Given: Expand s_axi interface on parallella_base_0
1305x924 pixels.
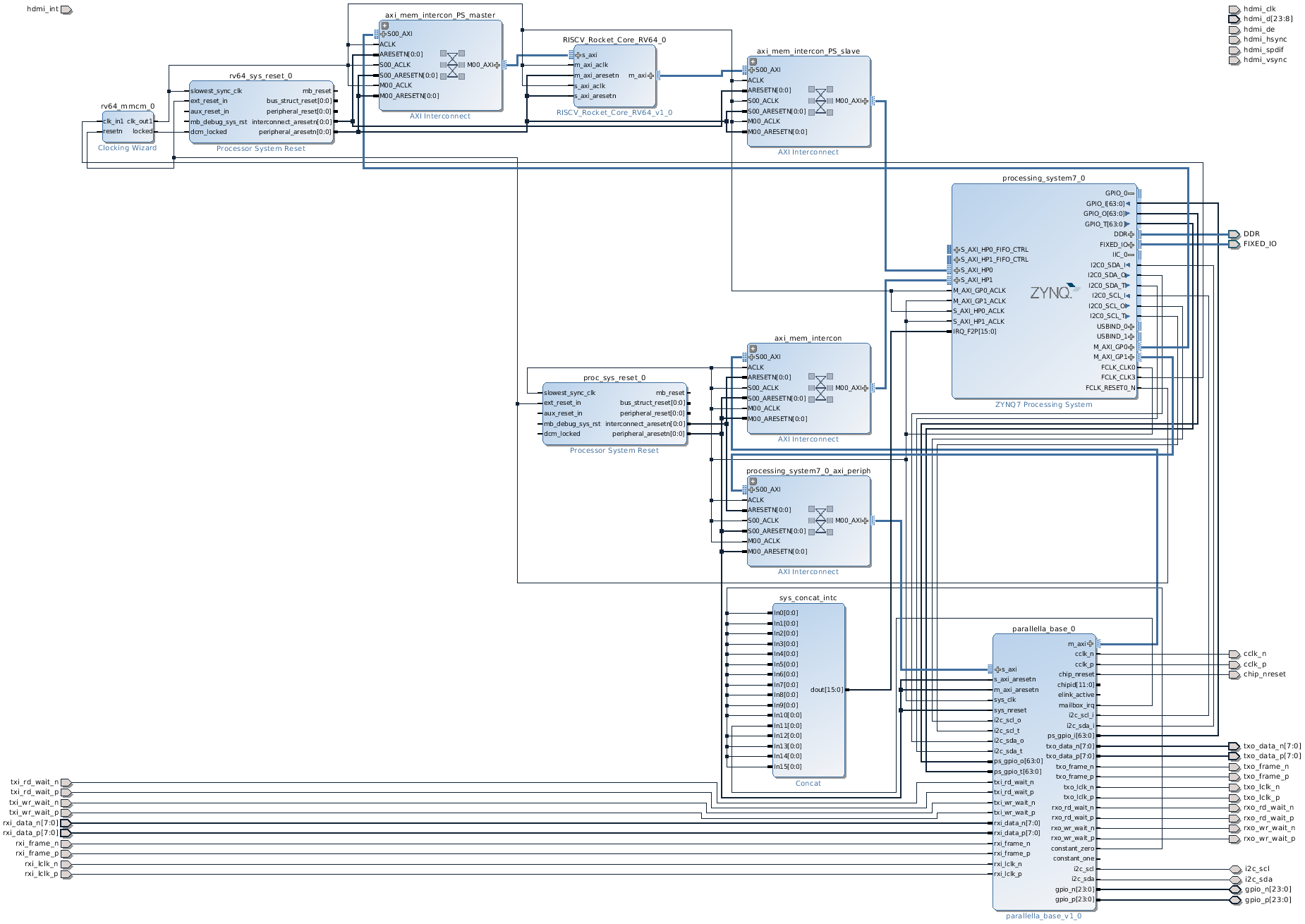Looking at the screenshot, I should [x=997, y=669].
